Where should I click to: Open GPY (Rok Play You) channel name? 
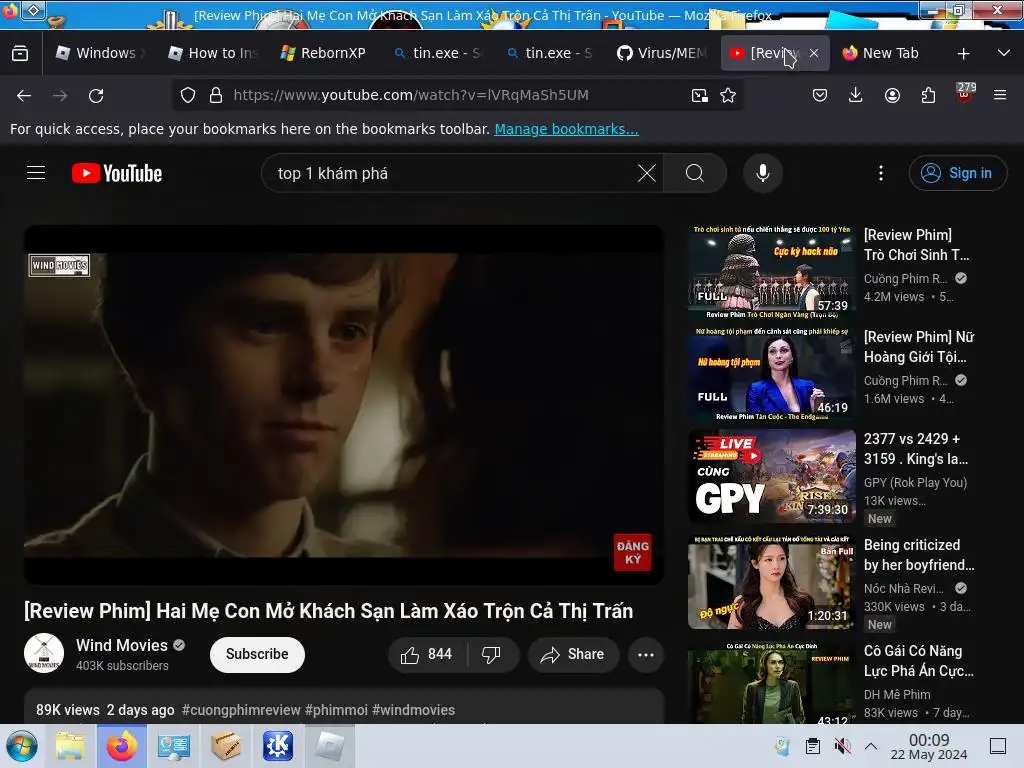pyautogui.click(x=915, y=483)
